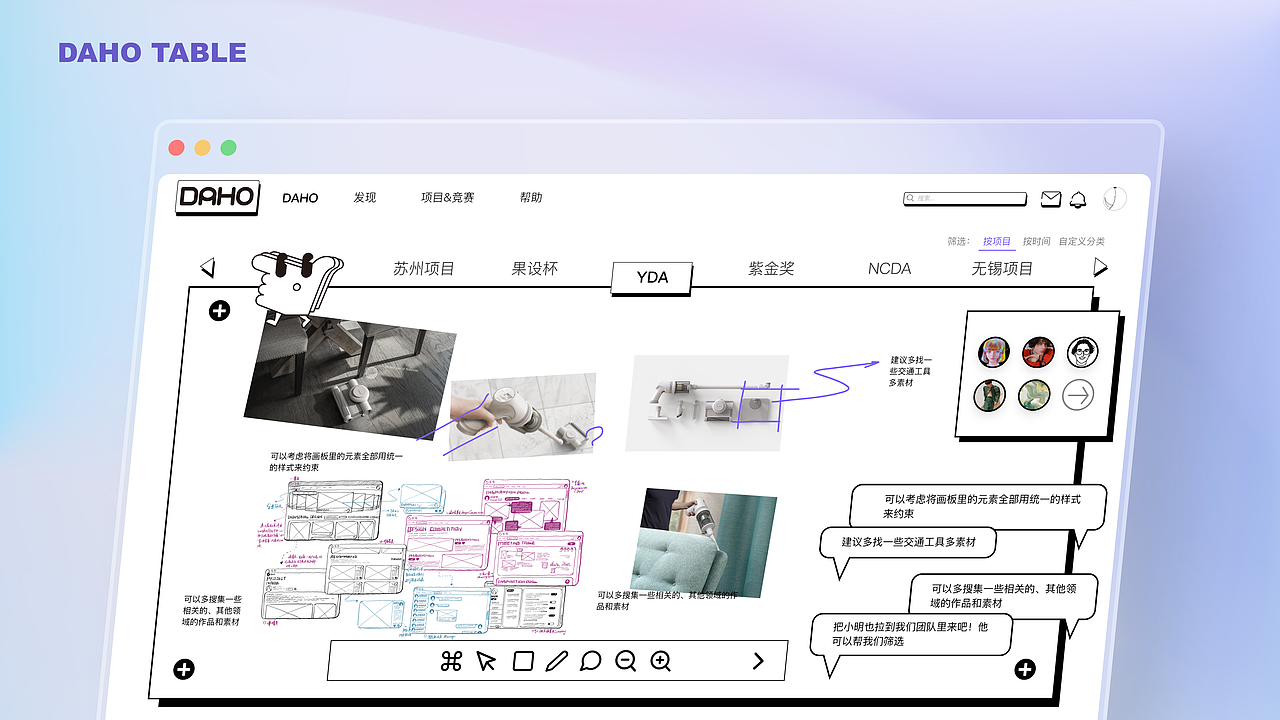Select the line-drawn glasses avatar
Image resolution: width=1280 pixels, height=720 pixels.
[x=1082, y=352]
